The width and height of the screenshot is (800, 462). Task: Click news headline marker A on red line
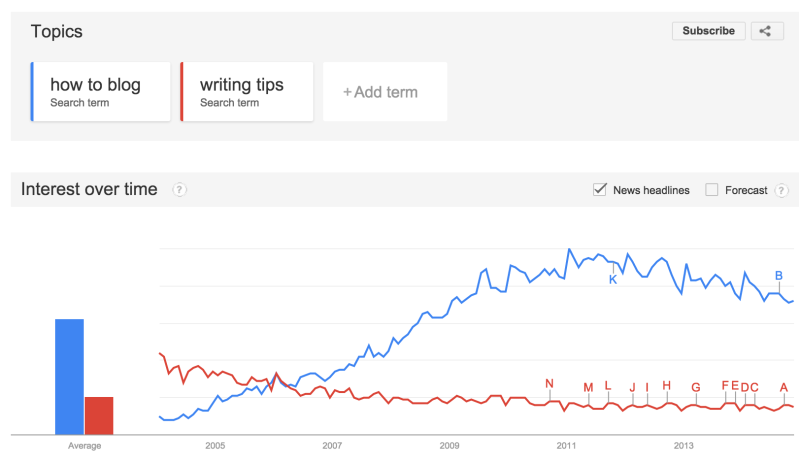784,388
